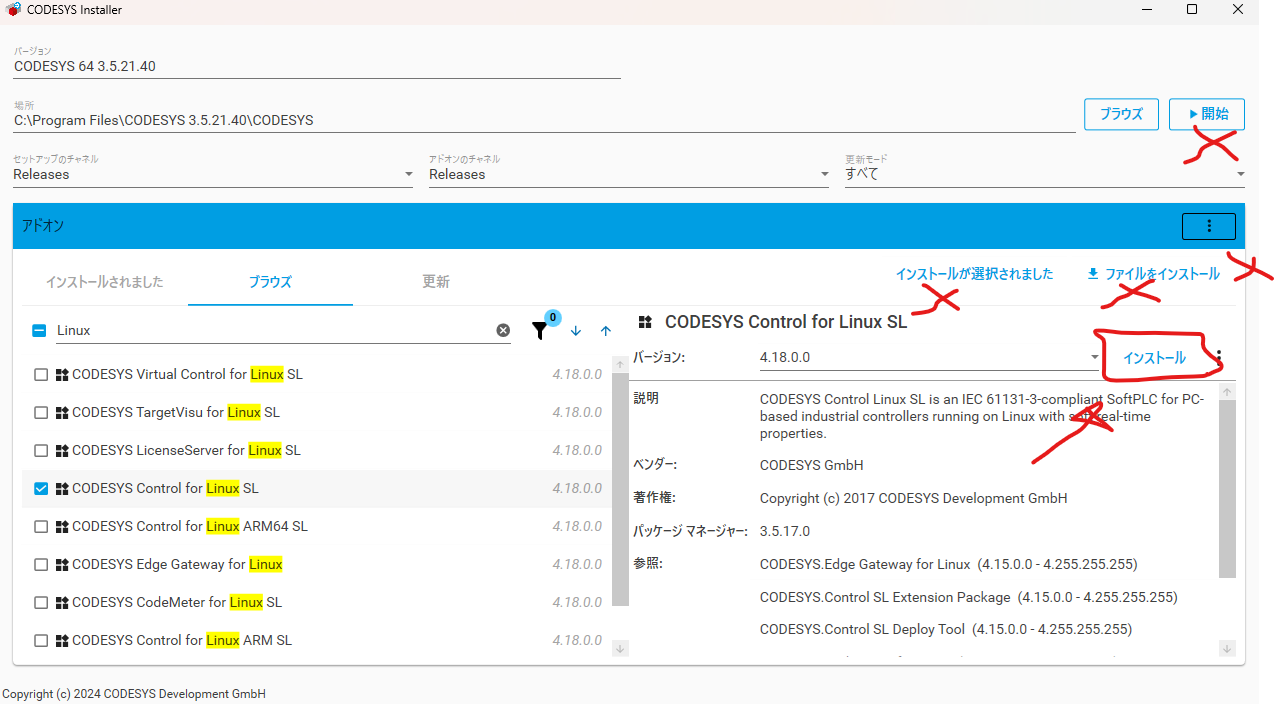
Task: Sort list with the down arrow icon
Action: coord(576,331)
